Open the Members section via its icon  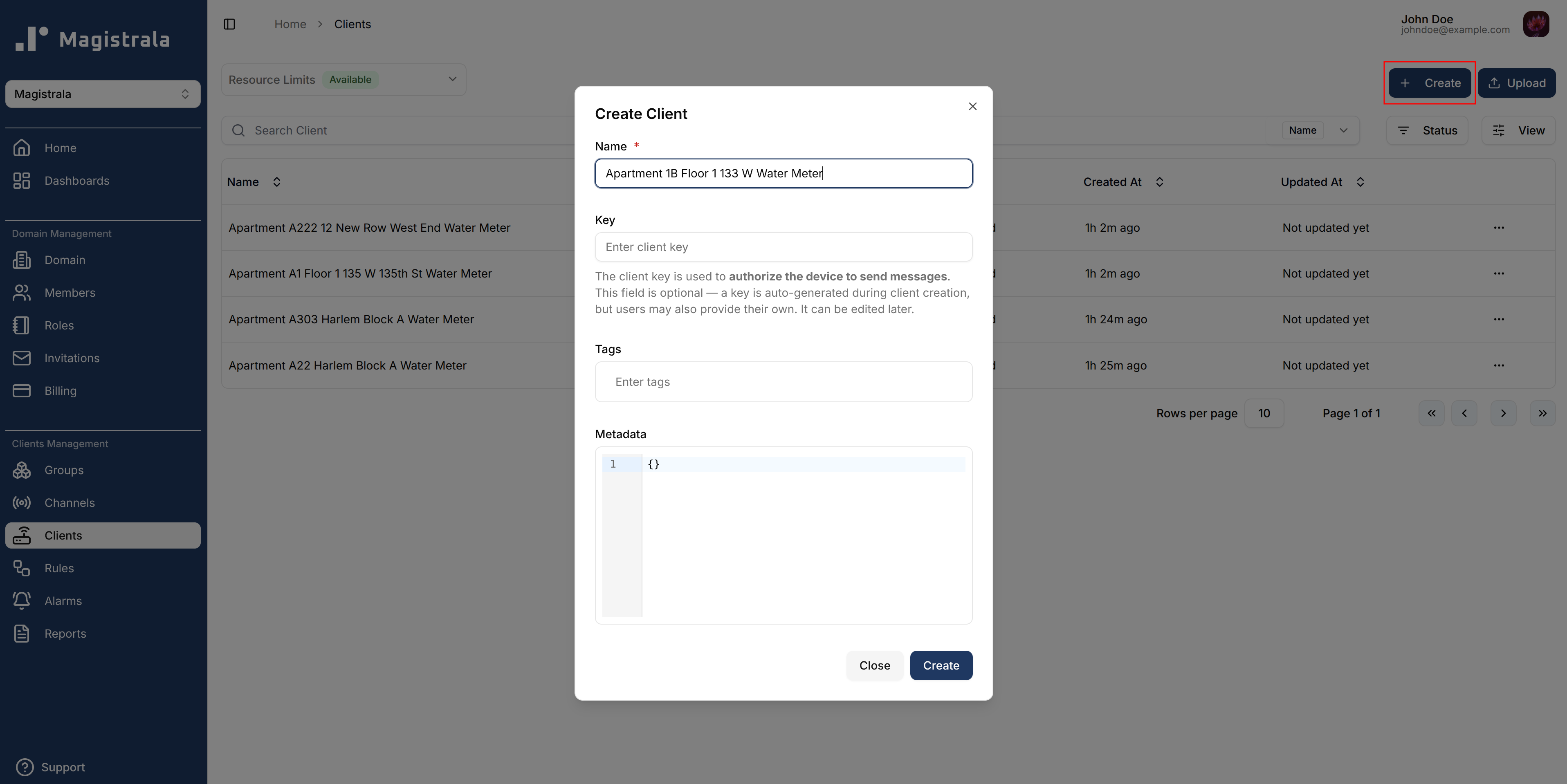pos(22,293)
